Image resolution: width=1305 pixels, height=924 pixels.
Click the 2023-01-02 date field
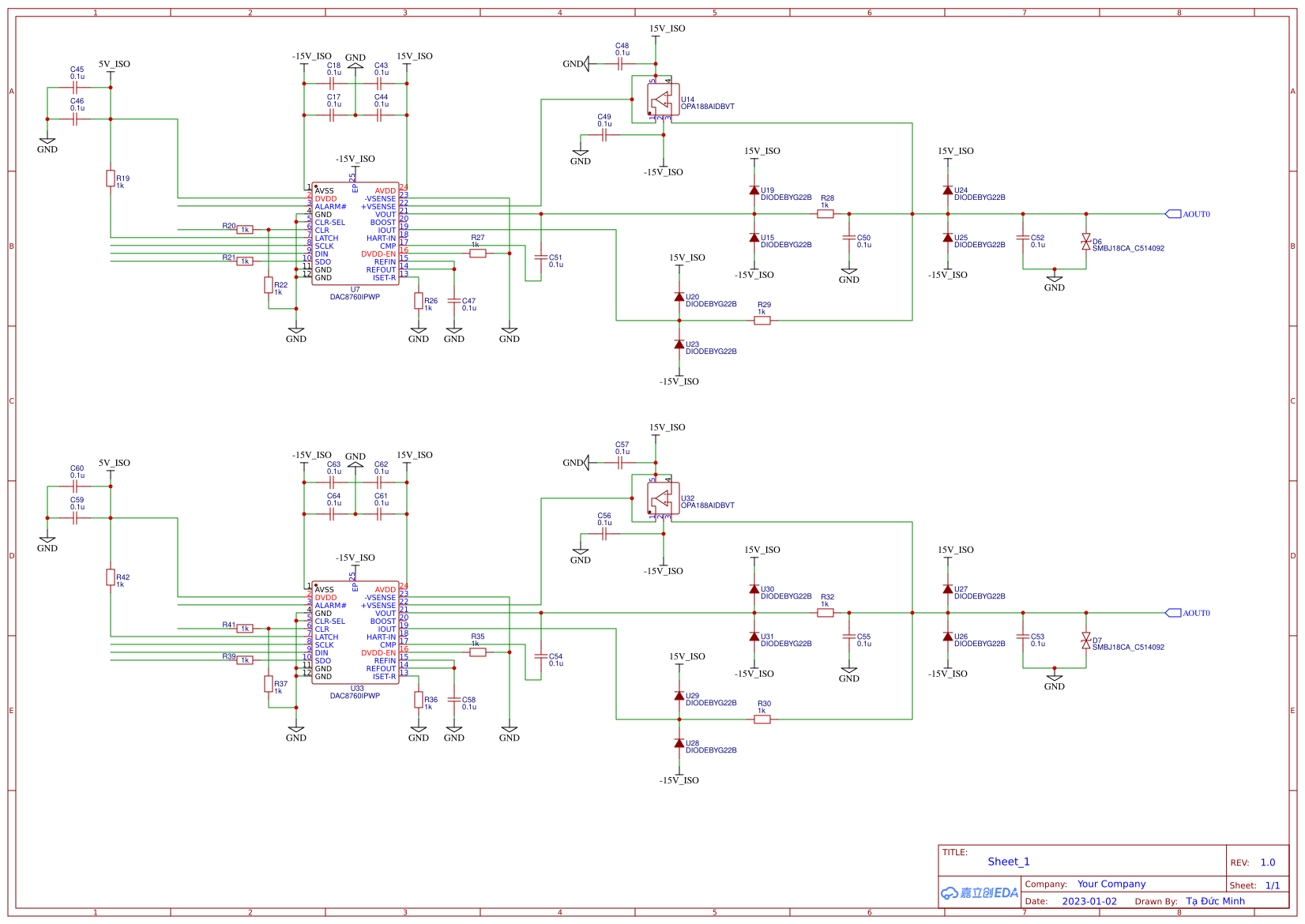click(x=1089, y=900)
